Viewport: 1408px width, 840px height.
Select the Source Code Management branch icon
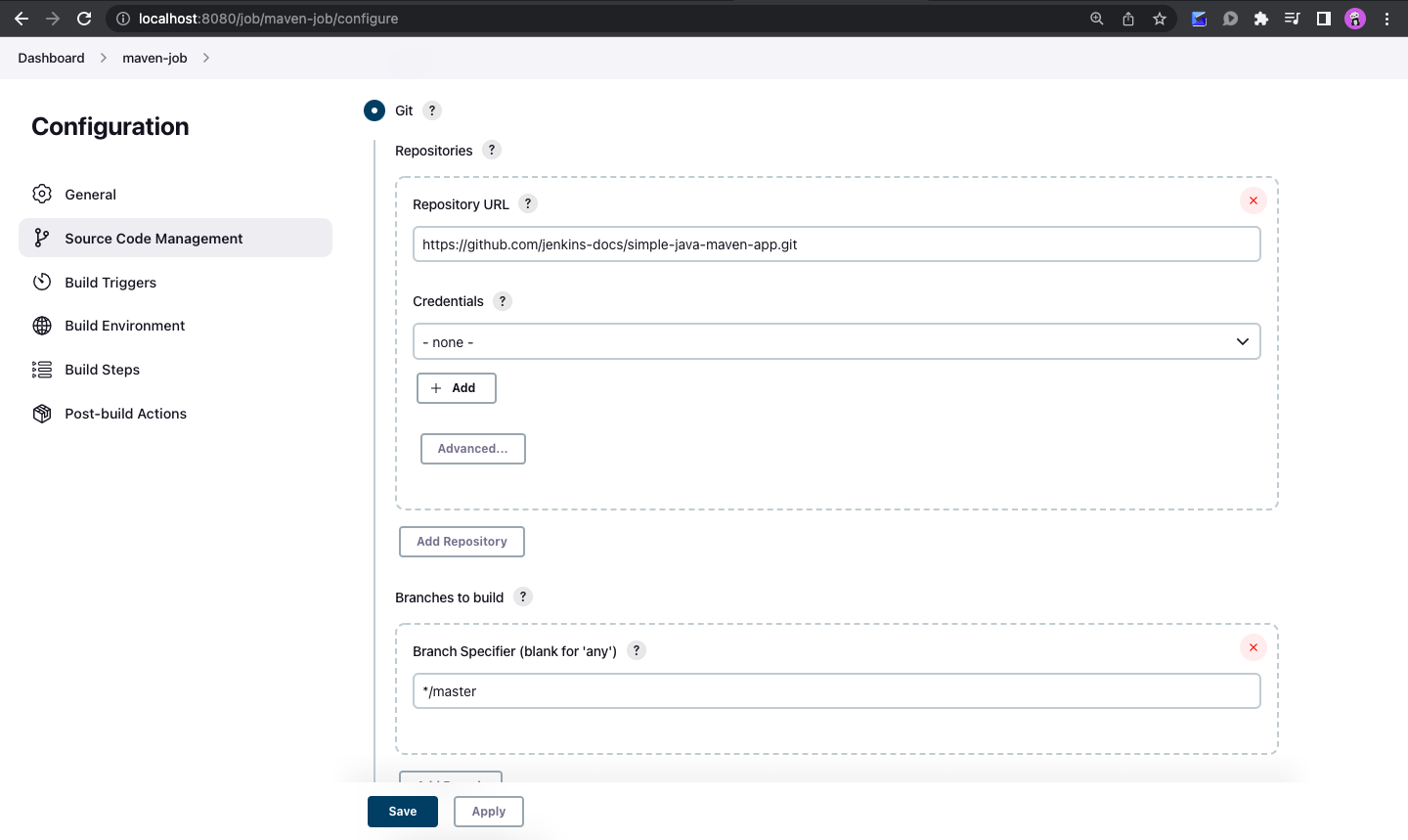coord(40,238)
